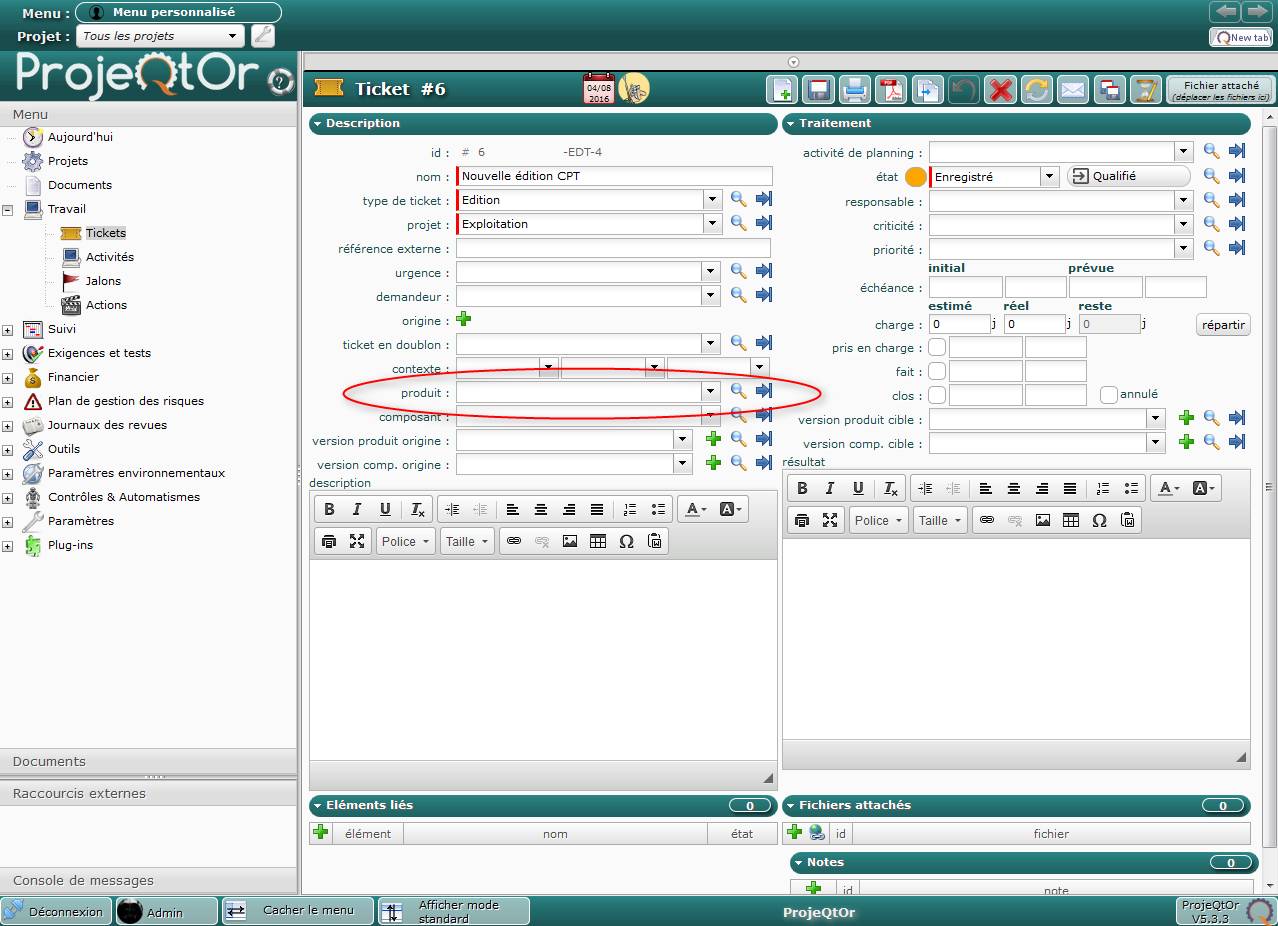The image size is (1278, 926).
Task: Click the print ticket icon
Action: click(854, 90)
